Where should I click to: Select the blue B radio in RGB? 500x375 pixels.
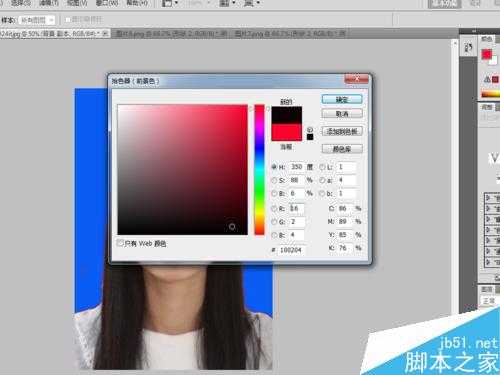coord(274,235)
